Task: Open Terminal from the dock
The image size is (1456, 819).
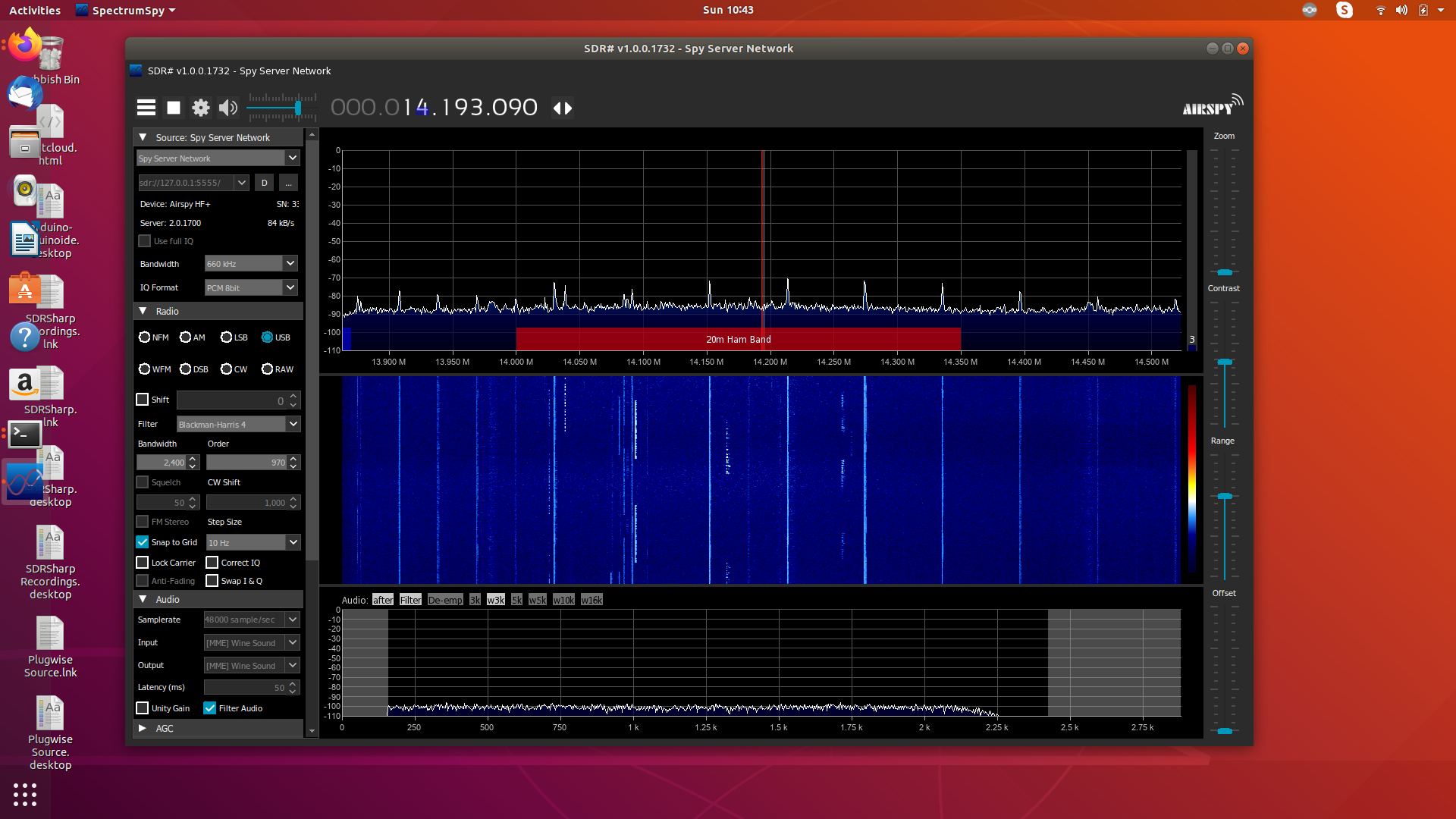Action: point(25,434)
